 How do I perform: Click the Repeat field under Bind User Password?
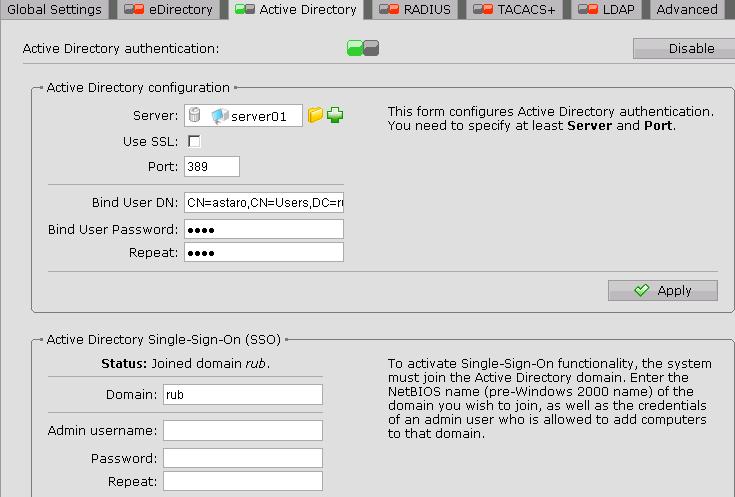(264, 252)
